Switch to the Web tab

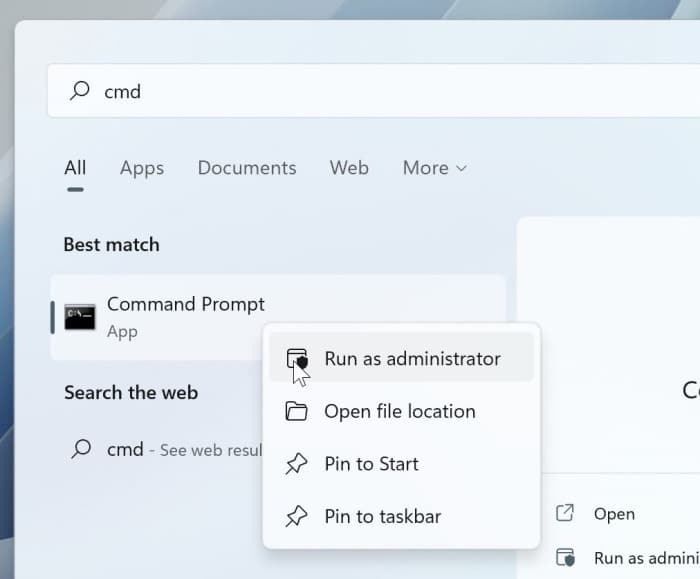(349, 168)
